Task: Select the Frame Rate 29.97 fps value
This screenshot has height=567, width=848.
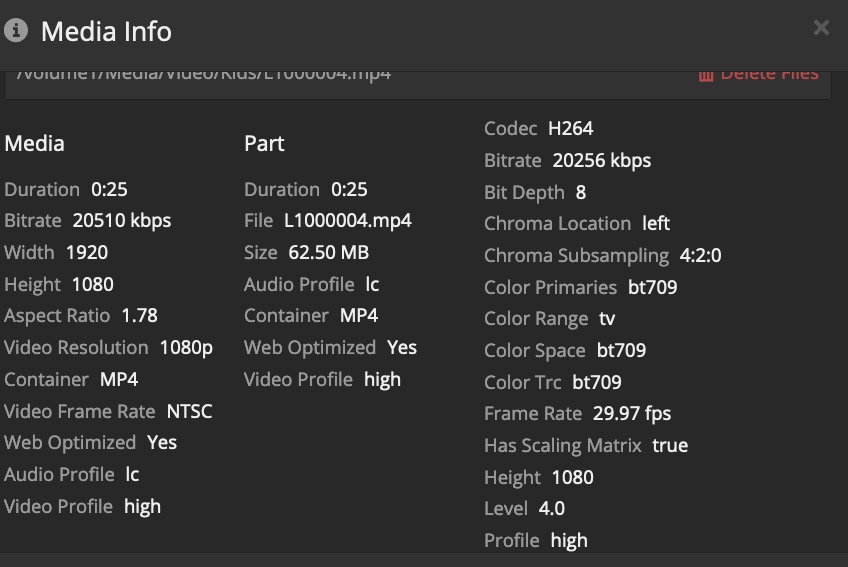Action: click(631, 413)
